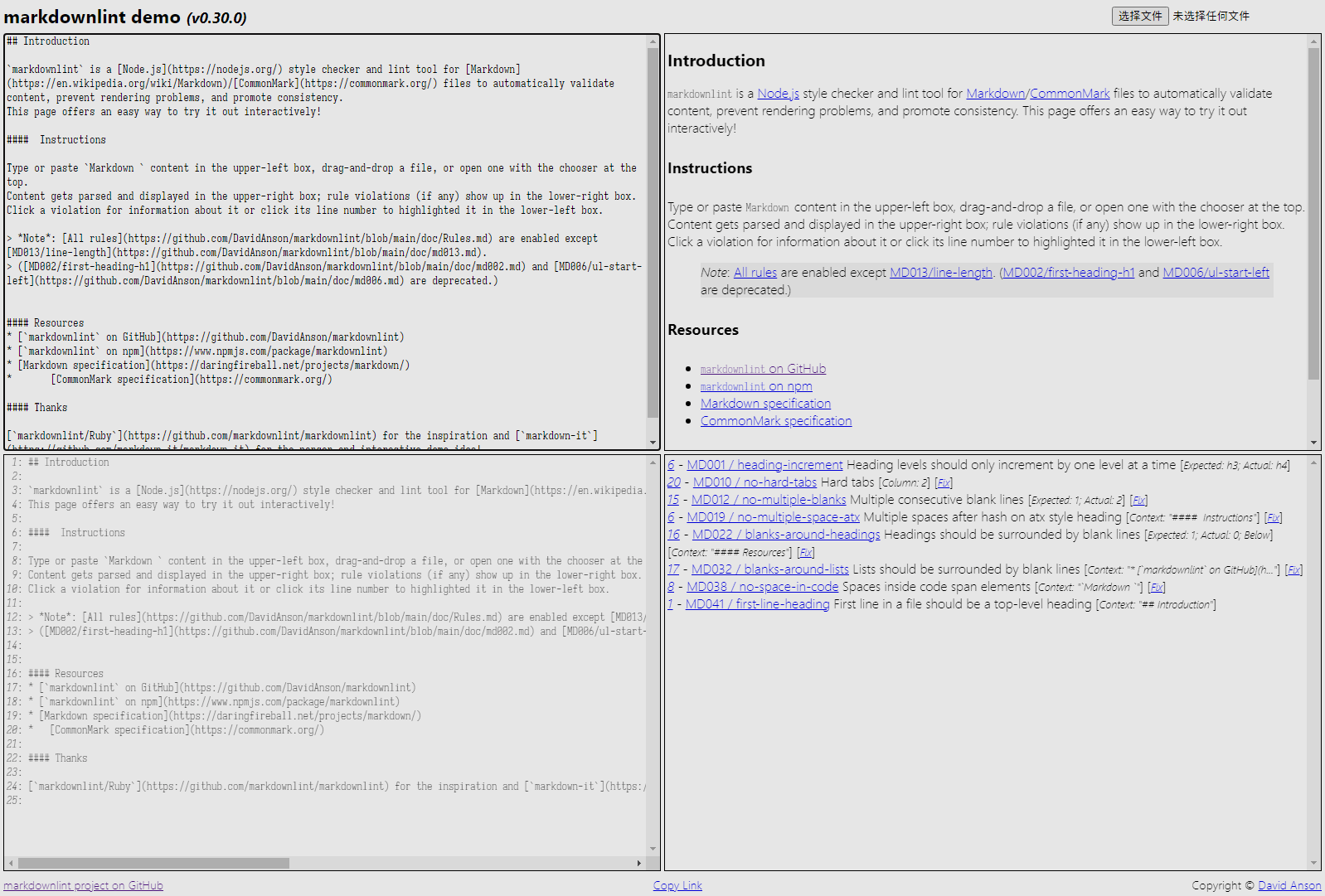Image resolution: width=1325 pixels, height=896 pixels.
Task: Click line 6 '#### Instructions' in numbered pane
Action: tap(76, 533)
